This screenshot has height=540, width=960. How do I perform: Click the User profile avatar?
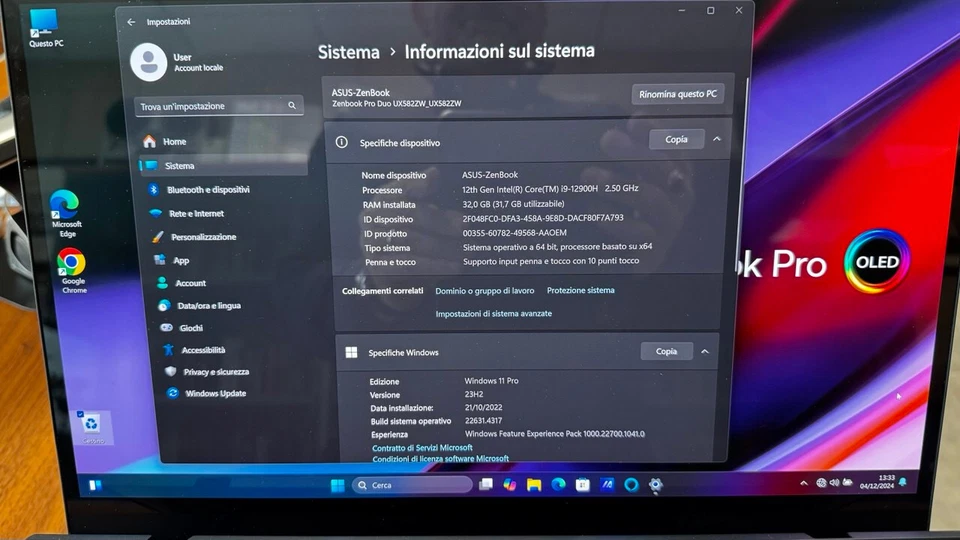click(149, 62)
